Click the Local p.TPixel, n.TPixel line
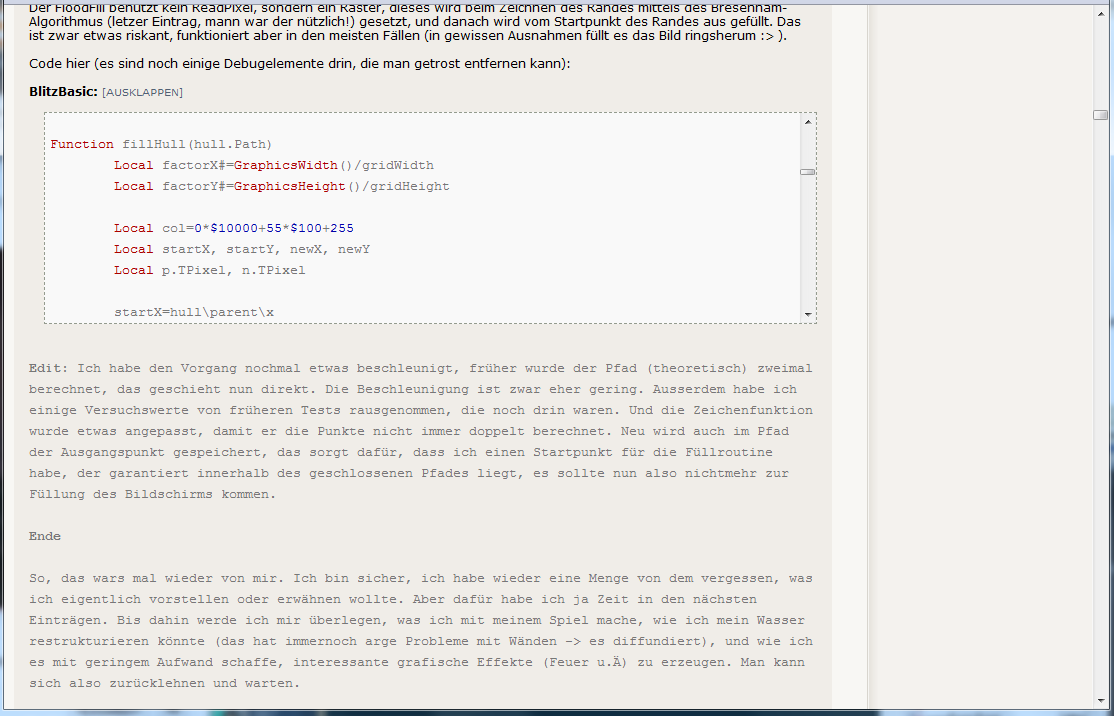 pos(209,270)
